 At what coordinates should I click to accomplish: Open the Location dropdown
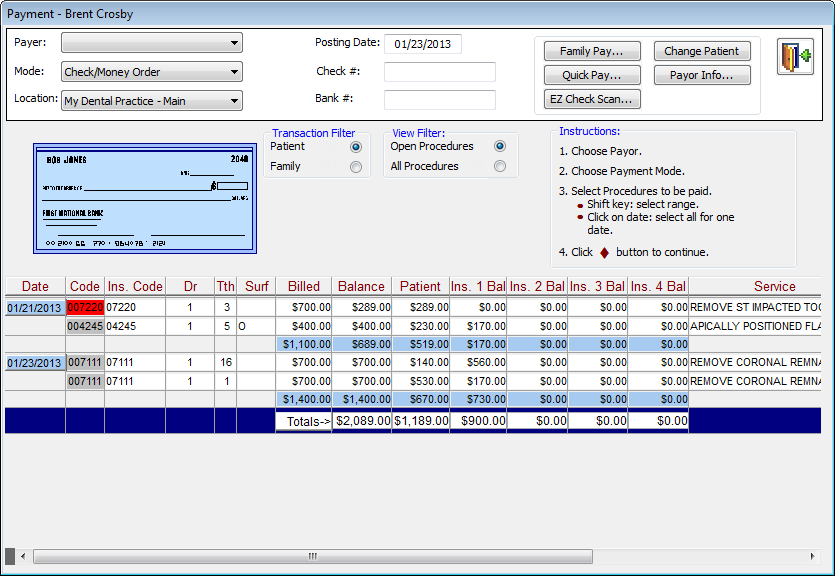click(234, 101)
